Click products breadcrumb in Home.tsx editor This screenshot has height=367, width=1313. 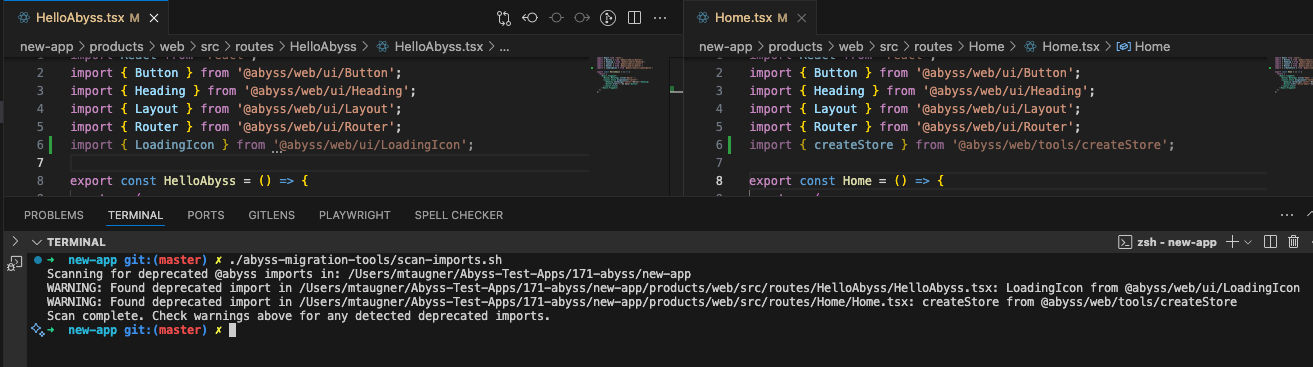795,46
